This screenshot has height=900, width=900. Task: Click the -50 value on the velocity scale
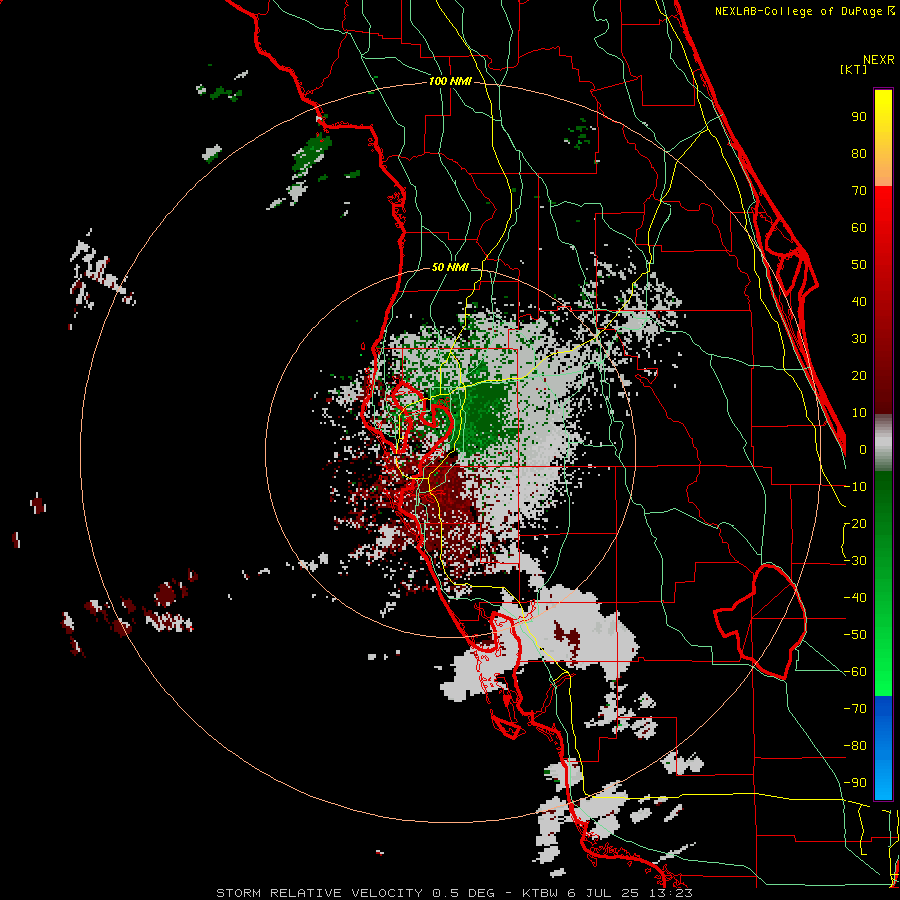pos(855,635)
